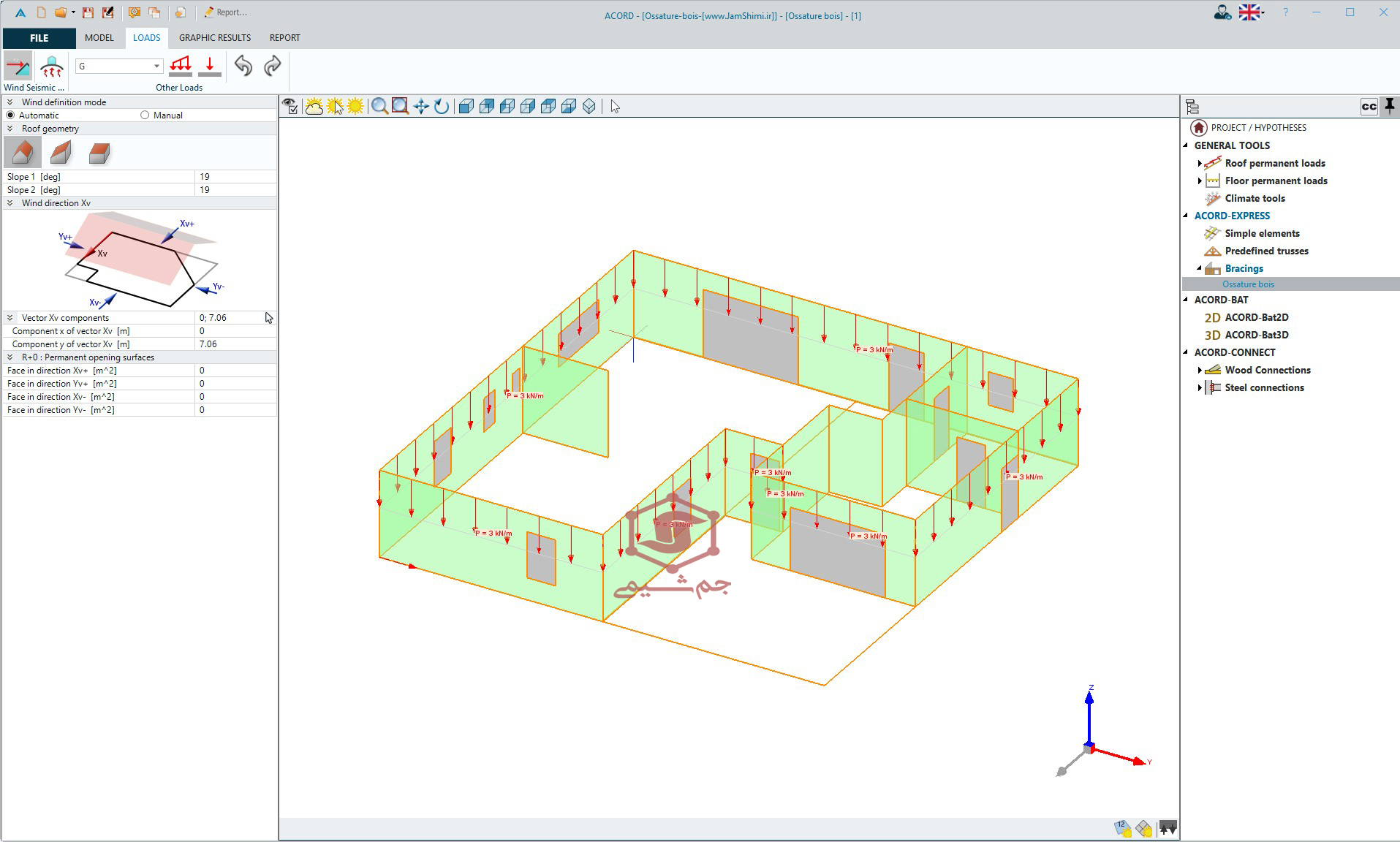Expand the Wood Connections tree node
1400x842 pixels.
1200,370
